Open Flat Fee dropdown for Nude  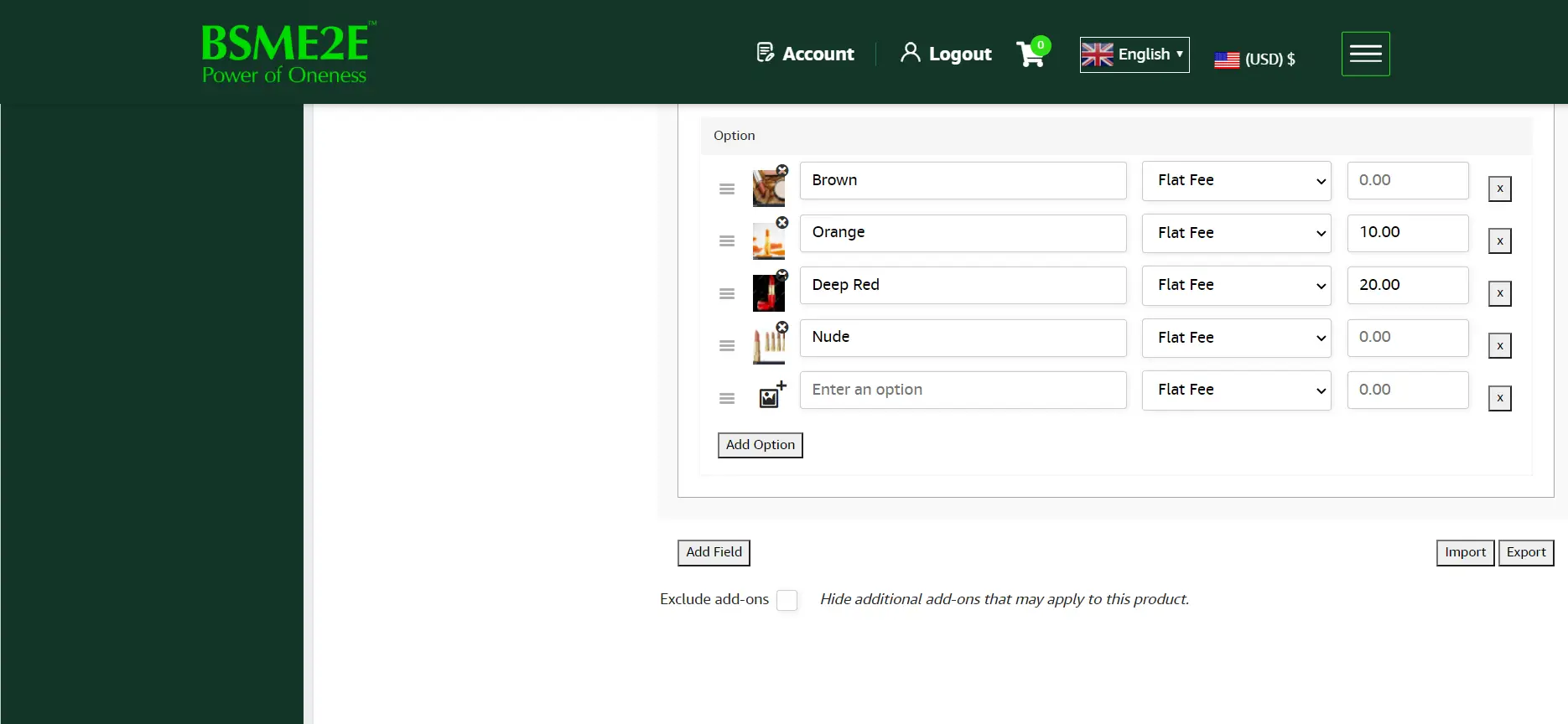click(1237, 338)
